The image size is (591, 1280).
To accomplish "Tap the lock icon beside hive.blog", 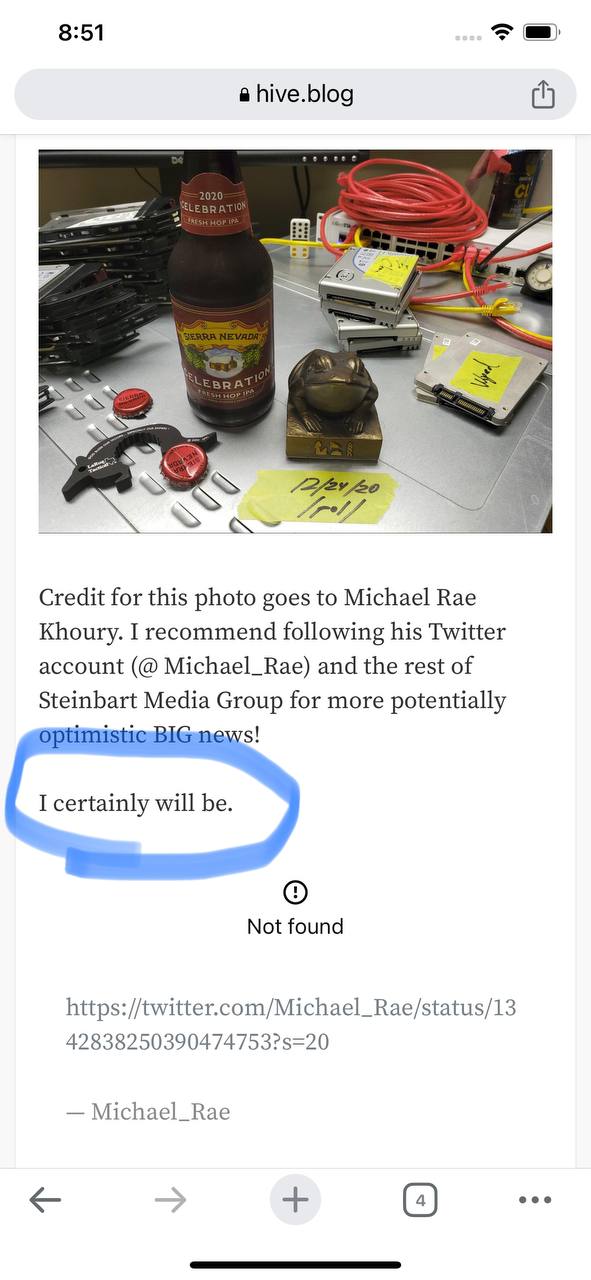I will (x=244, y=95).
